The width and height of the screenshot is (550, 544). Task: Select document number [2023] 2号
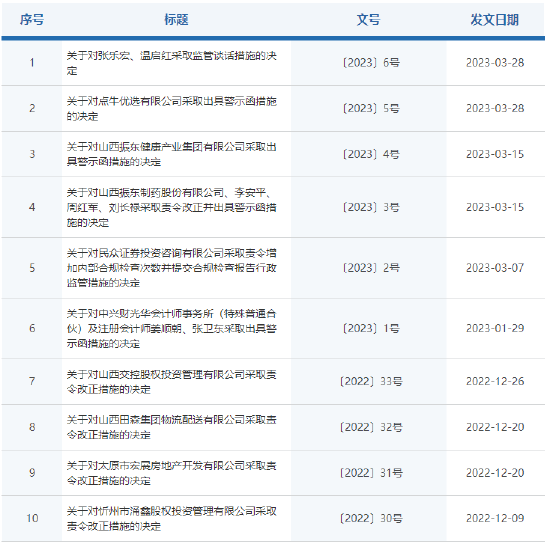(x=371, y=268)
